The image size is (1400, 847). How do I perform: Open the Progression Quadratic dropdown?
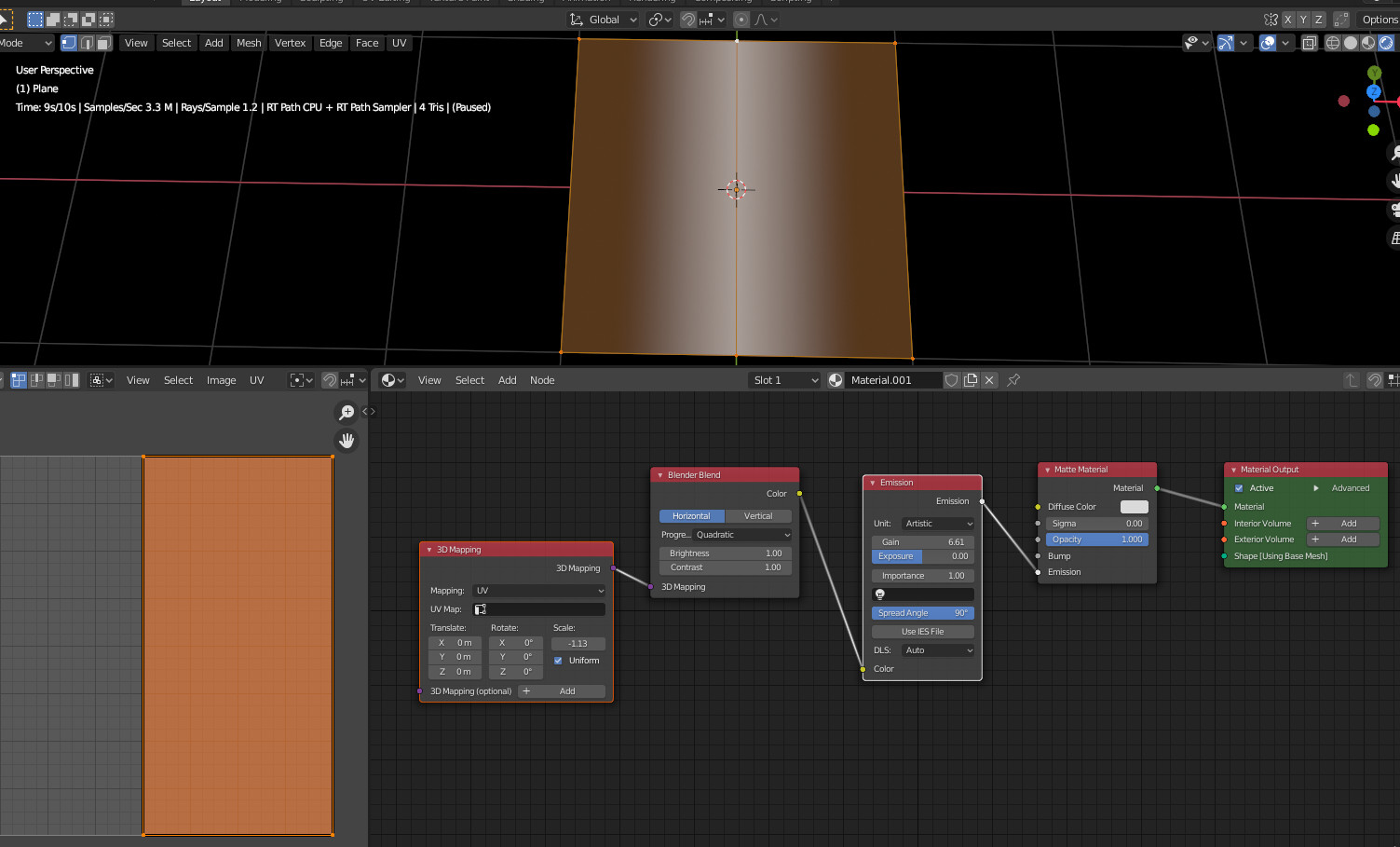point(742,535)
